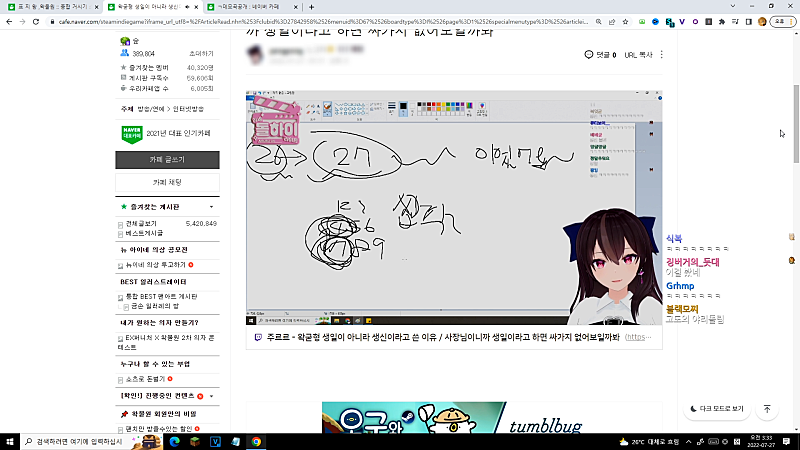Open 전체글보기 board
The image size is (800, 450).
(x=141, y=223)
